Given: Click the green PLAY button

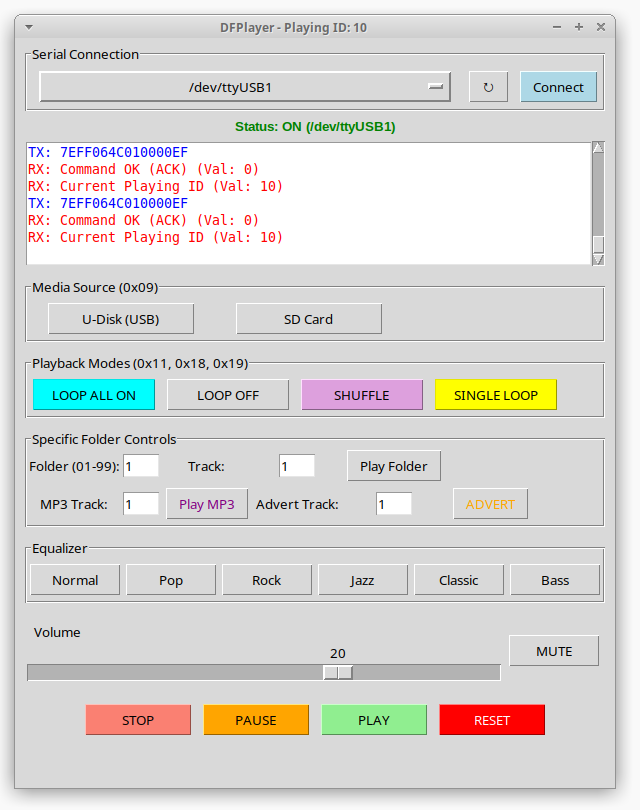Looking at the screenshot, I should coord(374,720).
